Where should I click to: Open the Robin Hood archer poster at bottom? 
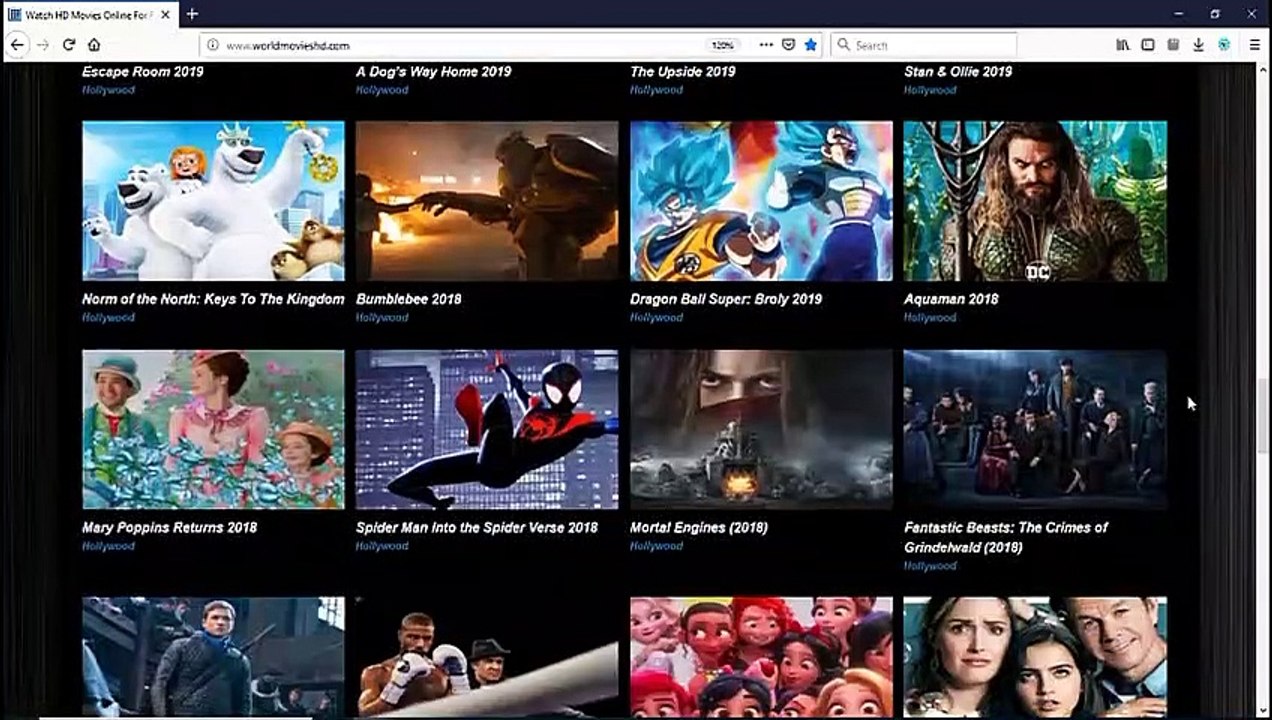point(213,657)
